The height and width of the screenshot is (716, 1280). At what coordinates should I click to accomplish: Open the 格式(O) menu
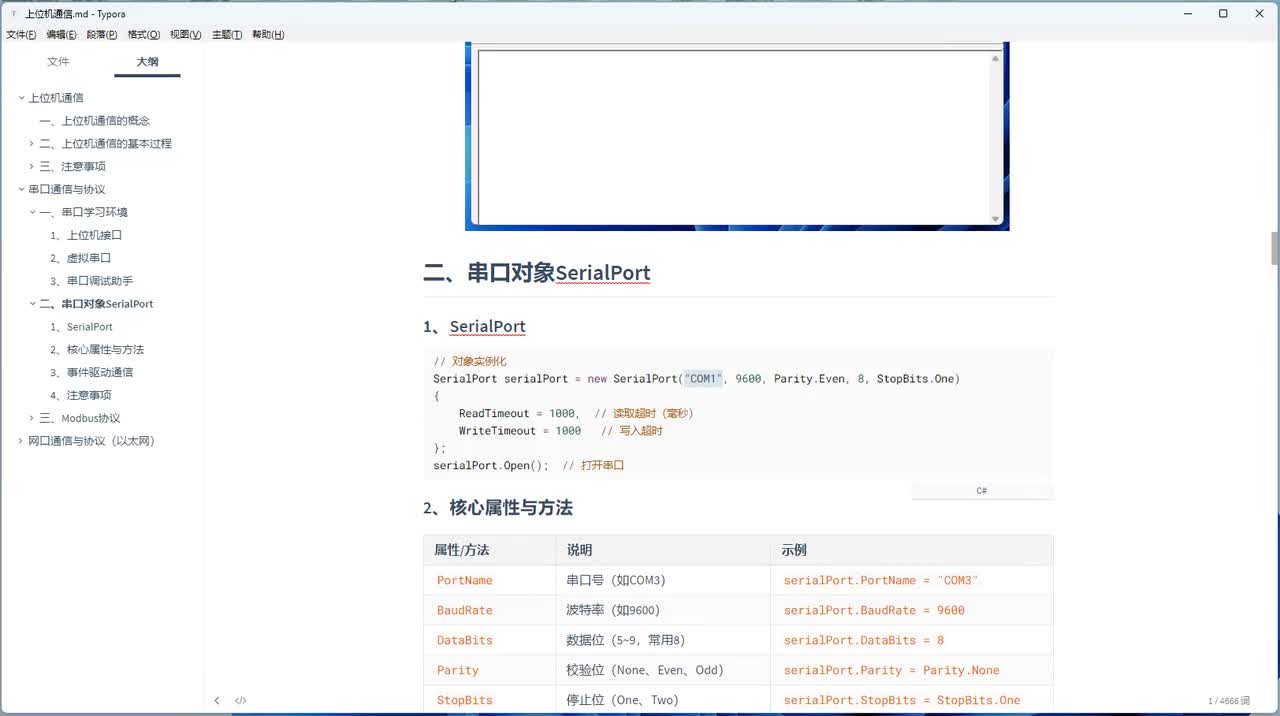point(144,34)
